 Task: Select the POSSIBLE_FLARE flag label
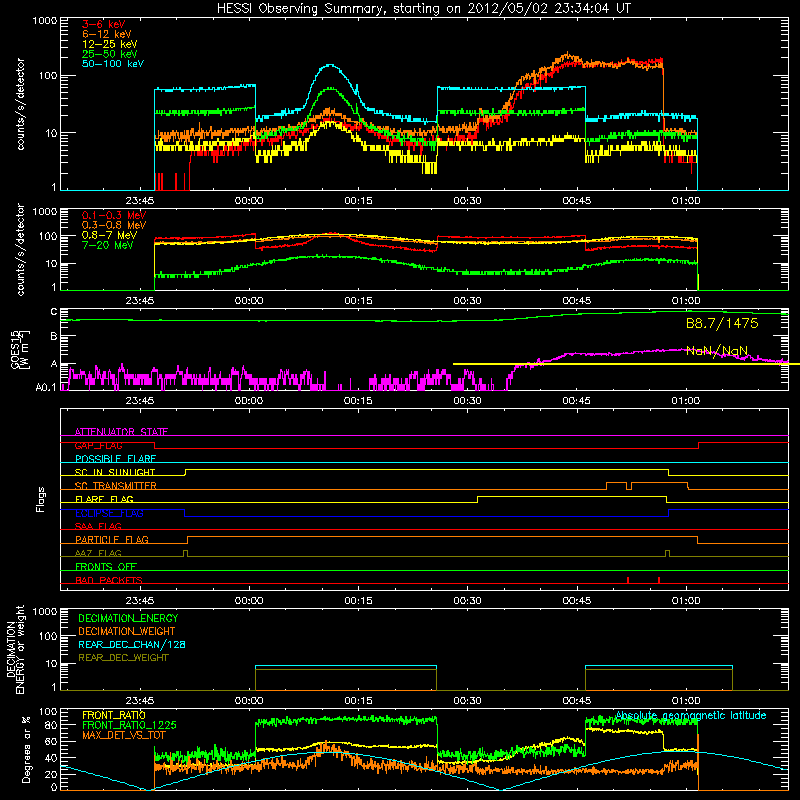point(115,459)
